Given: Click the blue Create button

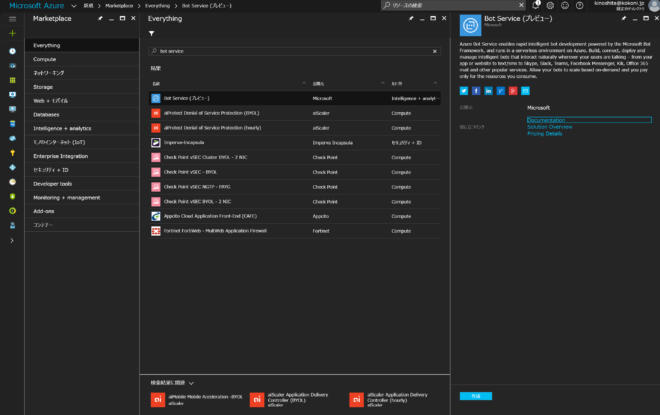Looking at the screenshot, I should coord(476,396).
